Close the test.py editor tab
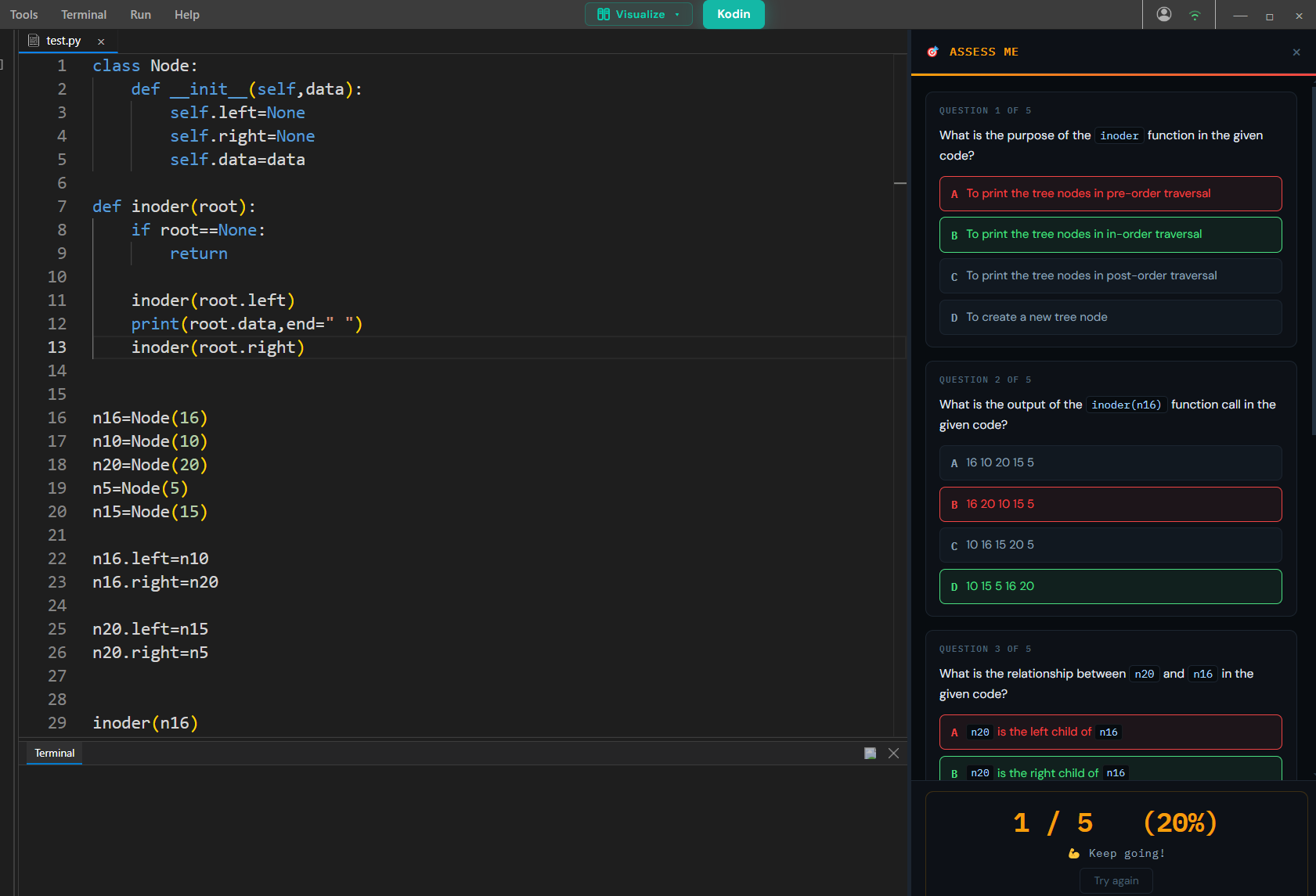This screenshot has width=1316, height=896. click(x=101, y=41)
